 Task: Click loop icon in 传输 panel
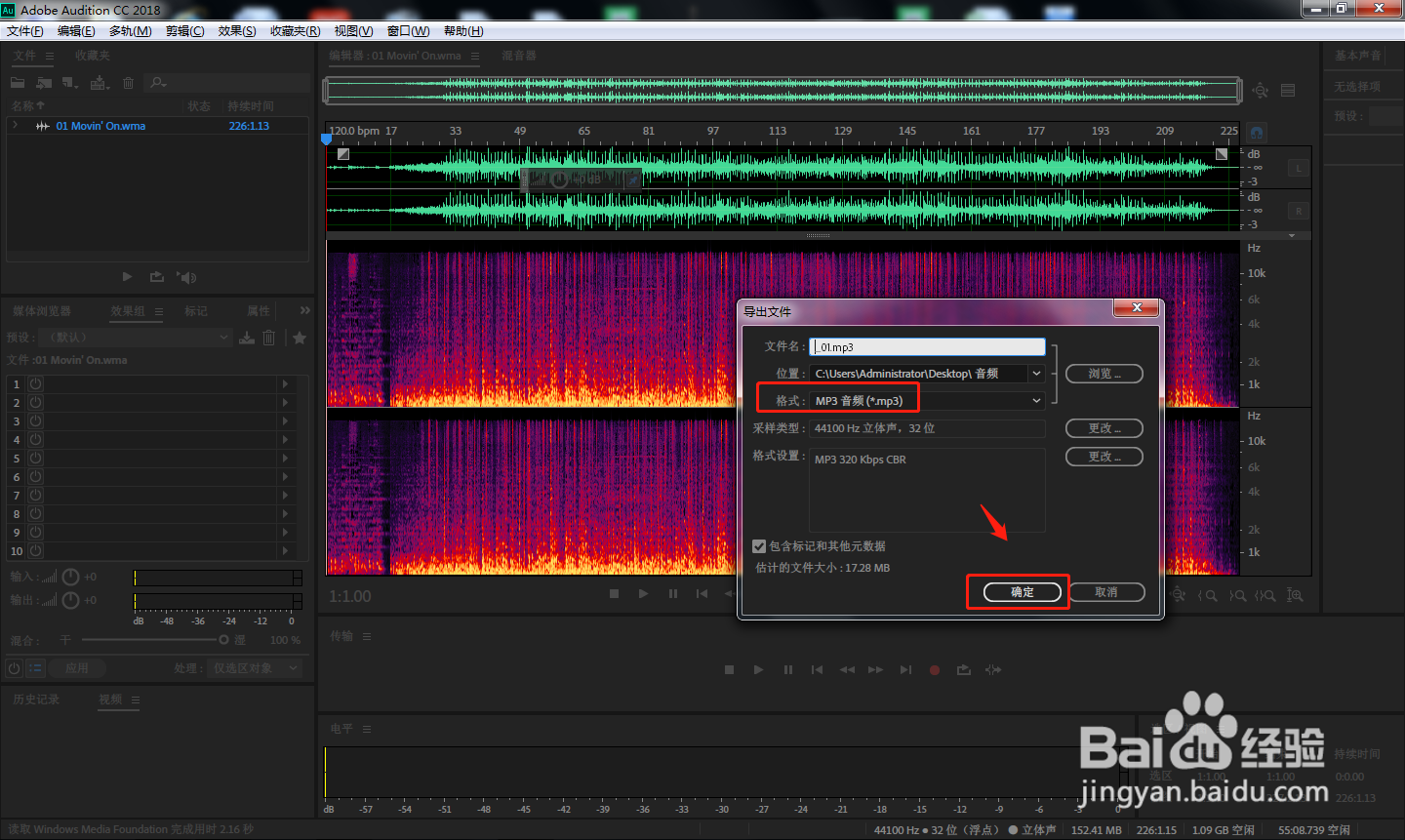(x=964, y=669)
